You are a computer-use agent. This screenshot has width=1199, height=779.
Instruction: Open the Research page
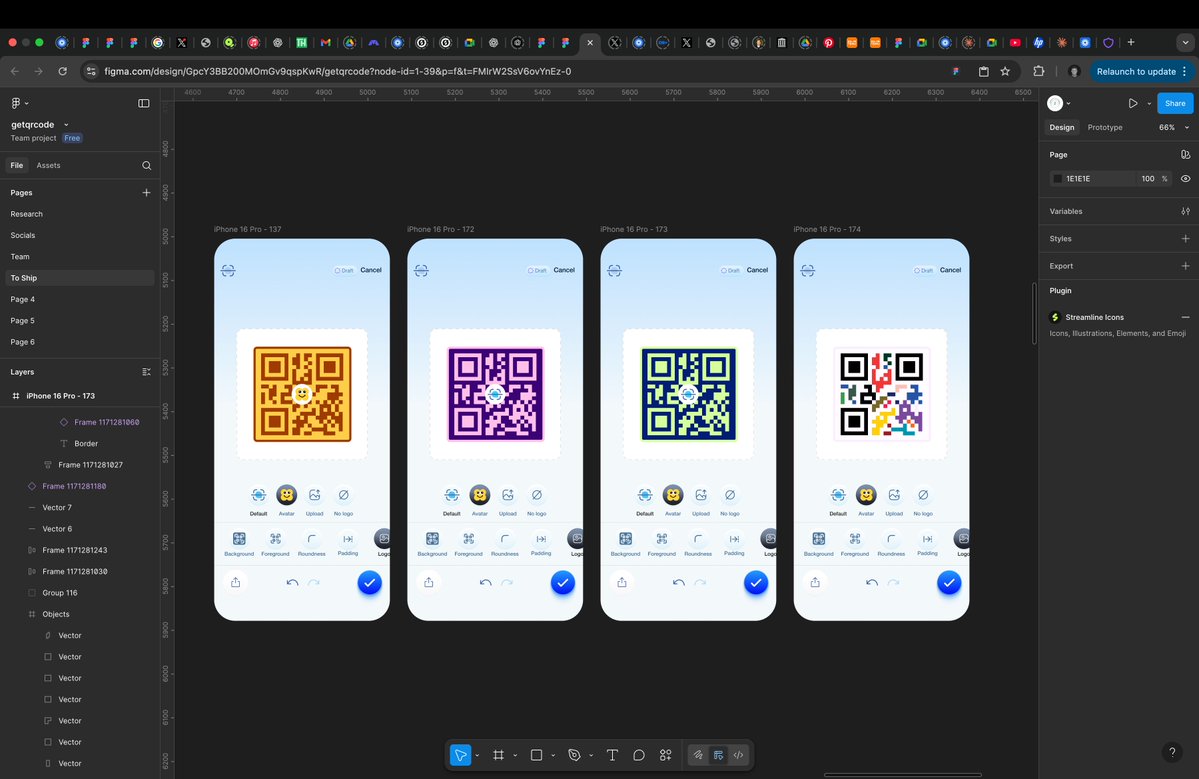(27, 214)
